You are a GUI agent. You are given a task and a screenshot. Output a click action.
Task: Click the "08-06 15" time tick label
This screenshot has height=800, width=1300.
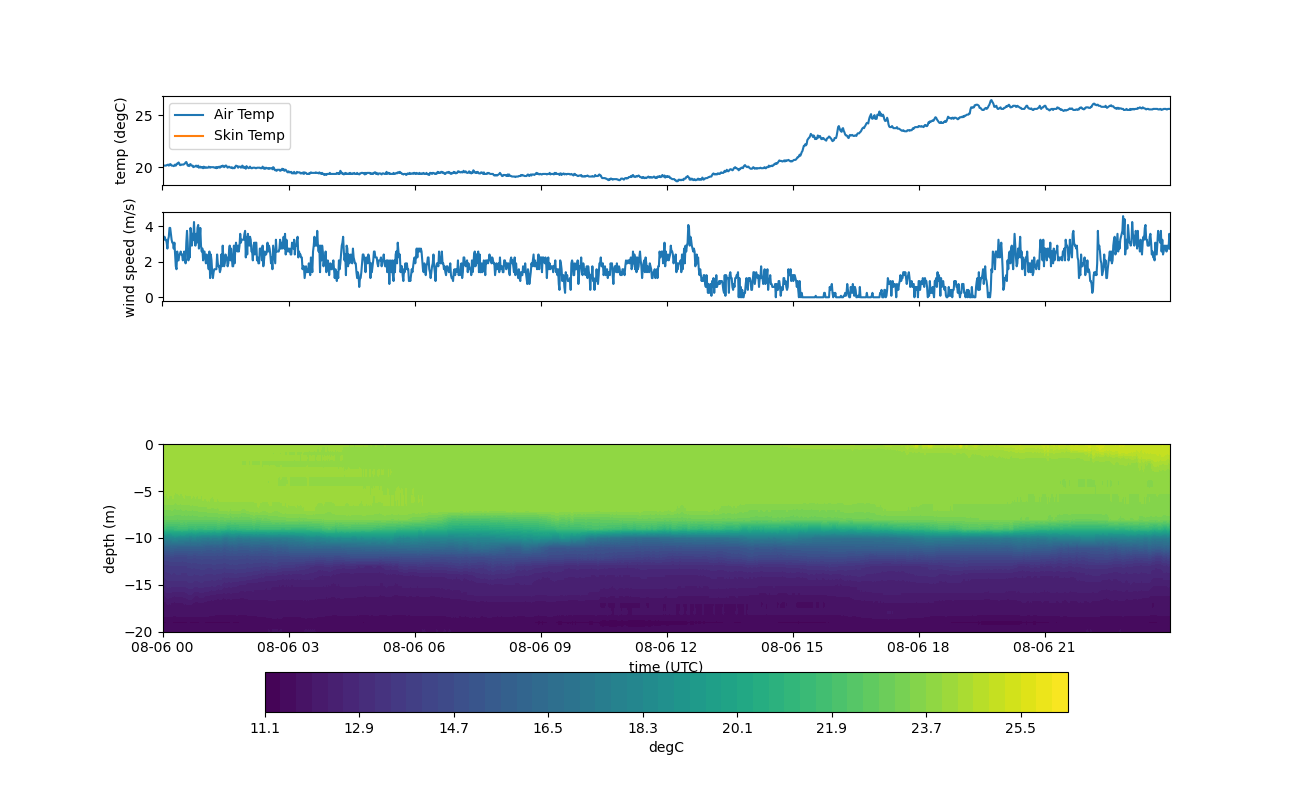pyautogui.click(x=793, y=647)
